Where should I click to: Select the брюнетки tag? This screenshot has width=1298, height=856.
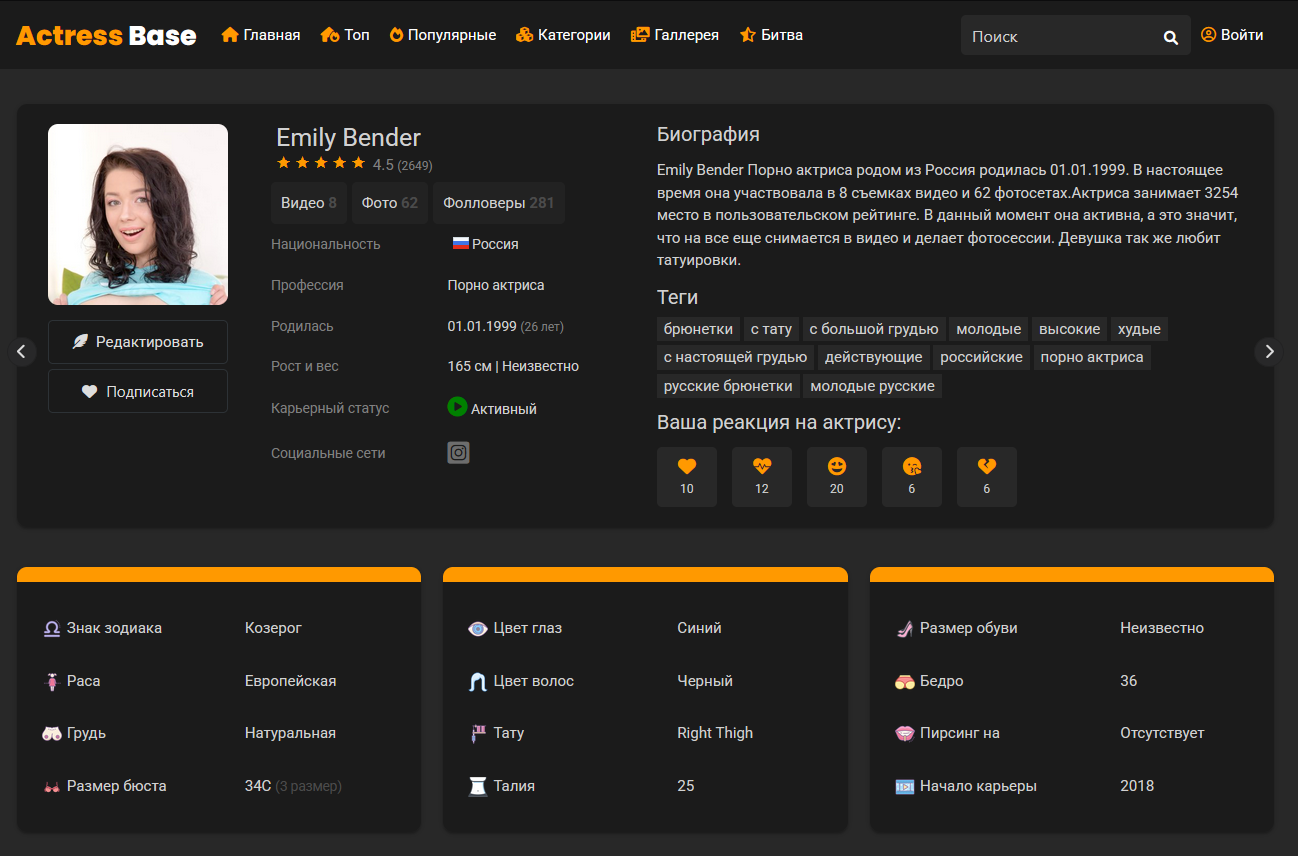point(699,329)
